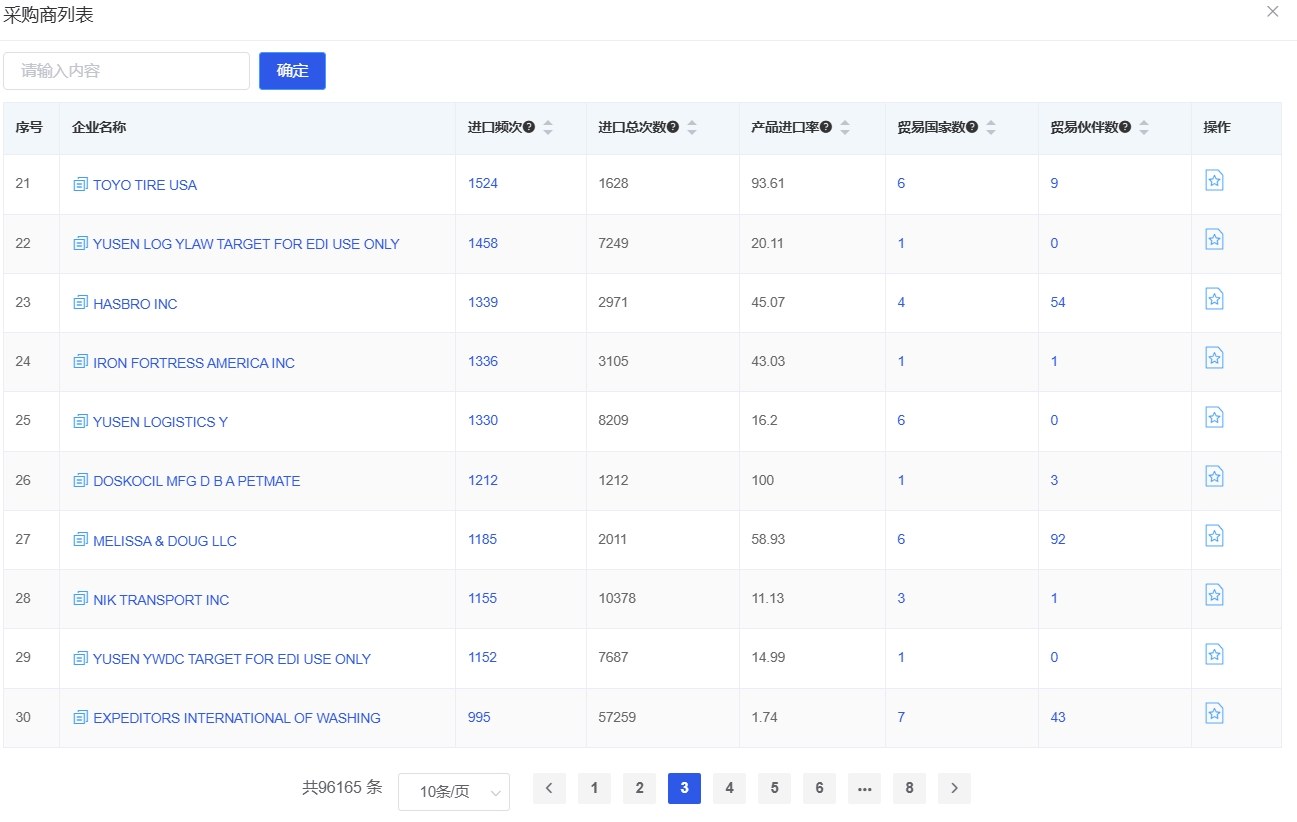Go to next page with right chevron
The image size is (1297, 822).
click(x=954, y=788)
